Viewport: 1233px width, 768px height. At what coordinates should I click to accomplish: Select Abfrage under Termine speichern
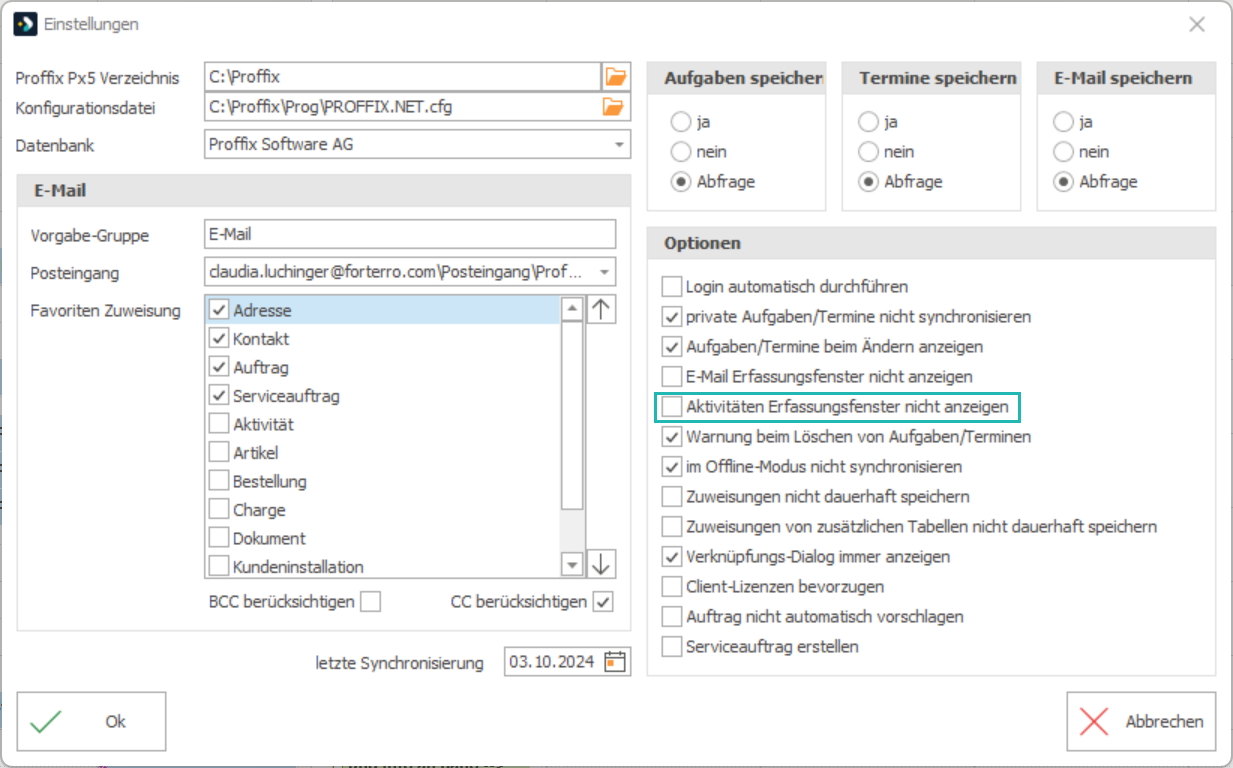[869, 182]
